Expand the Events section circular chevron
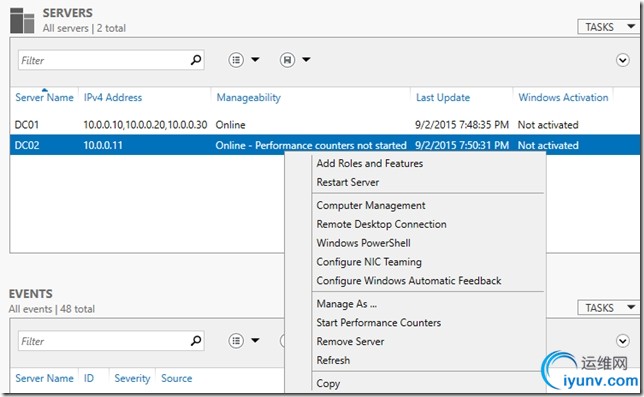The image size is (644, 397). (623, 340)
